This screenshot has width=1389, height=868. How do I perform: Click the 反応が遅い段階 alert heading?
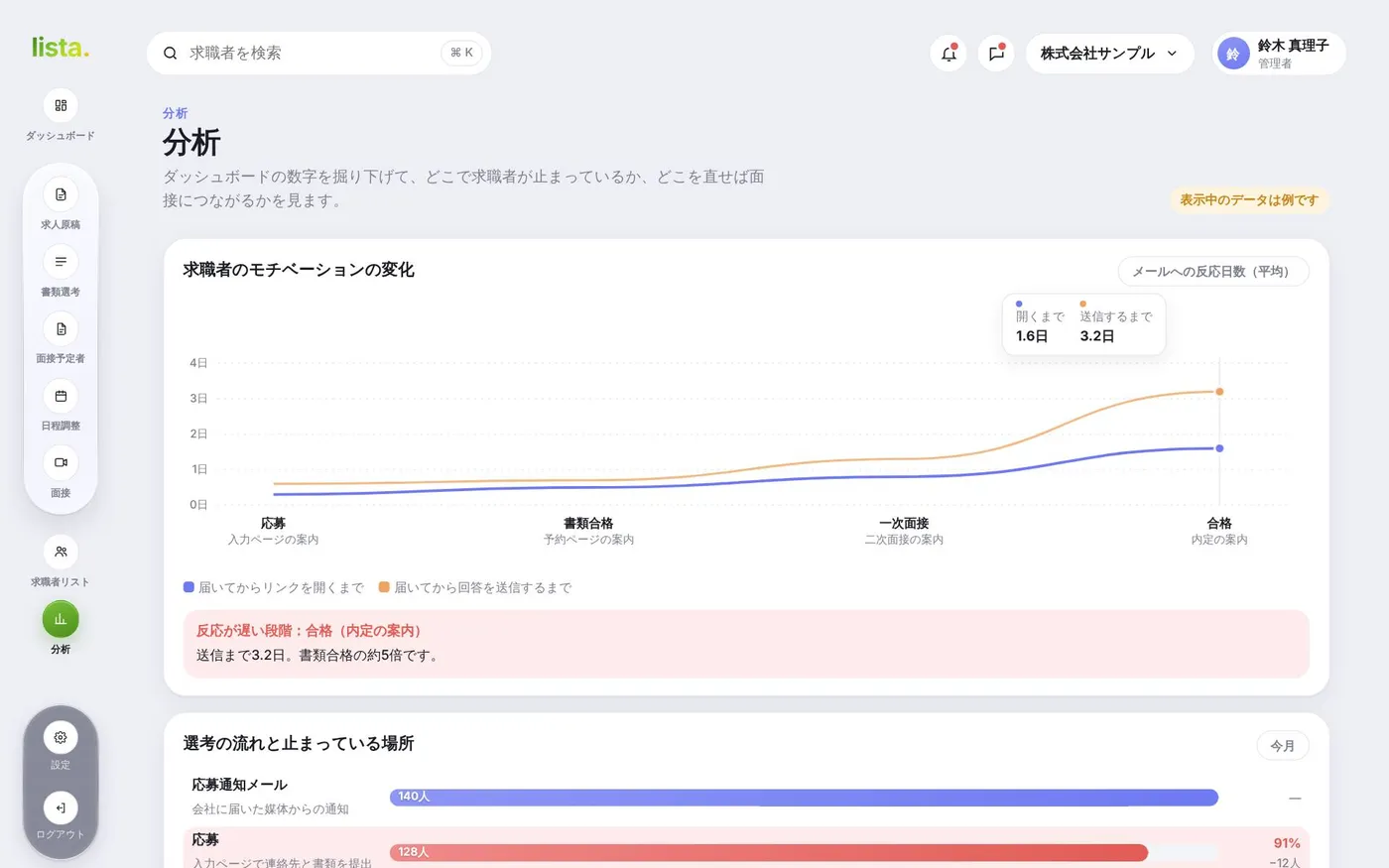click(x=310, y=631)
